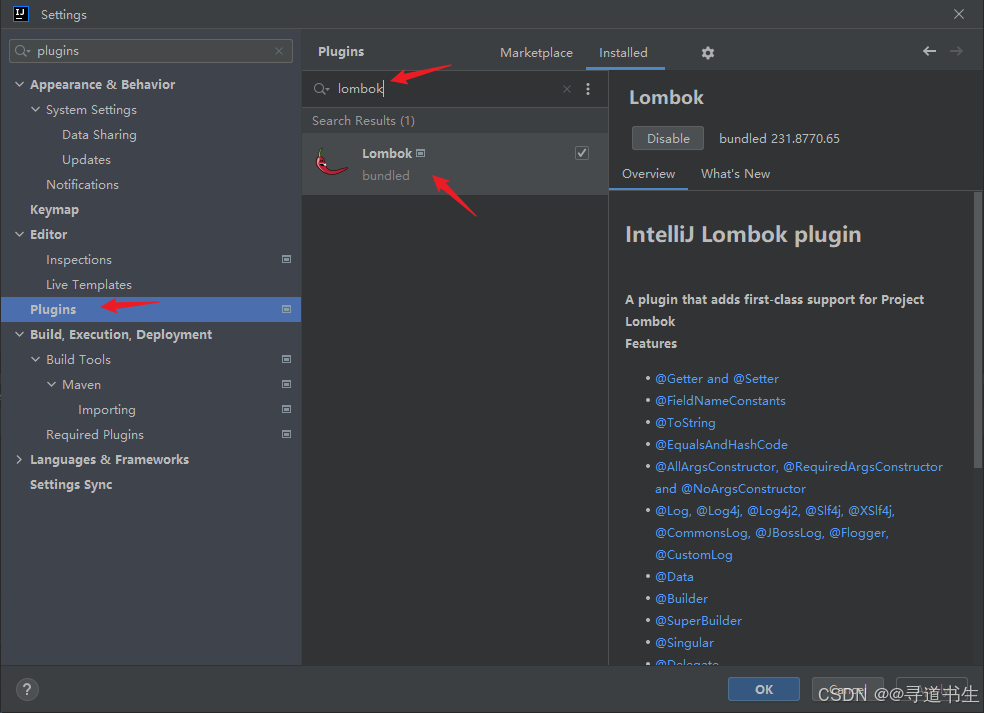Screen dimensions: 984x713
Task: Open the @Getter and @Setter link
Action: (x=717, y=378)
